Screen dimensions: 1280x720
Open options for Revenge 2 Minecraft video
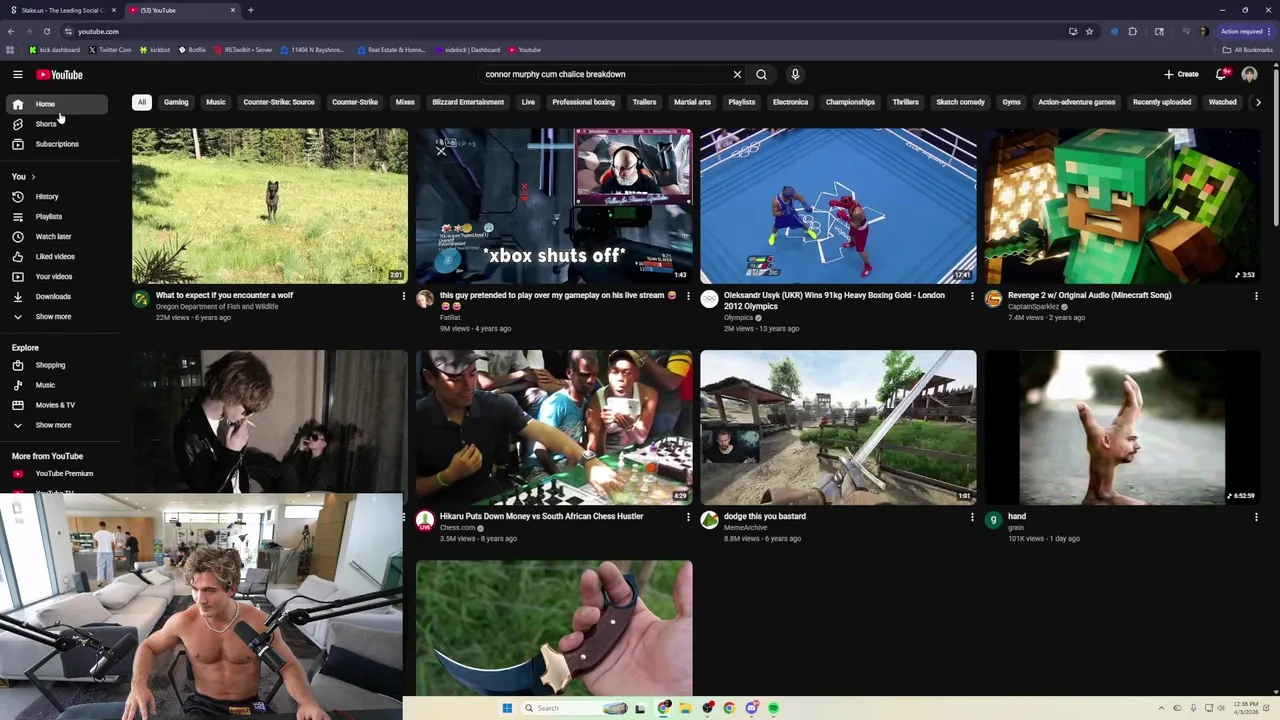point(1256,296)
